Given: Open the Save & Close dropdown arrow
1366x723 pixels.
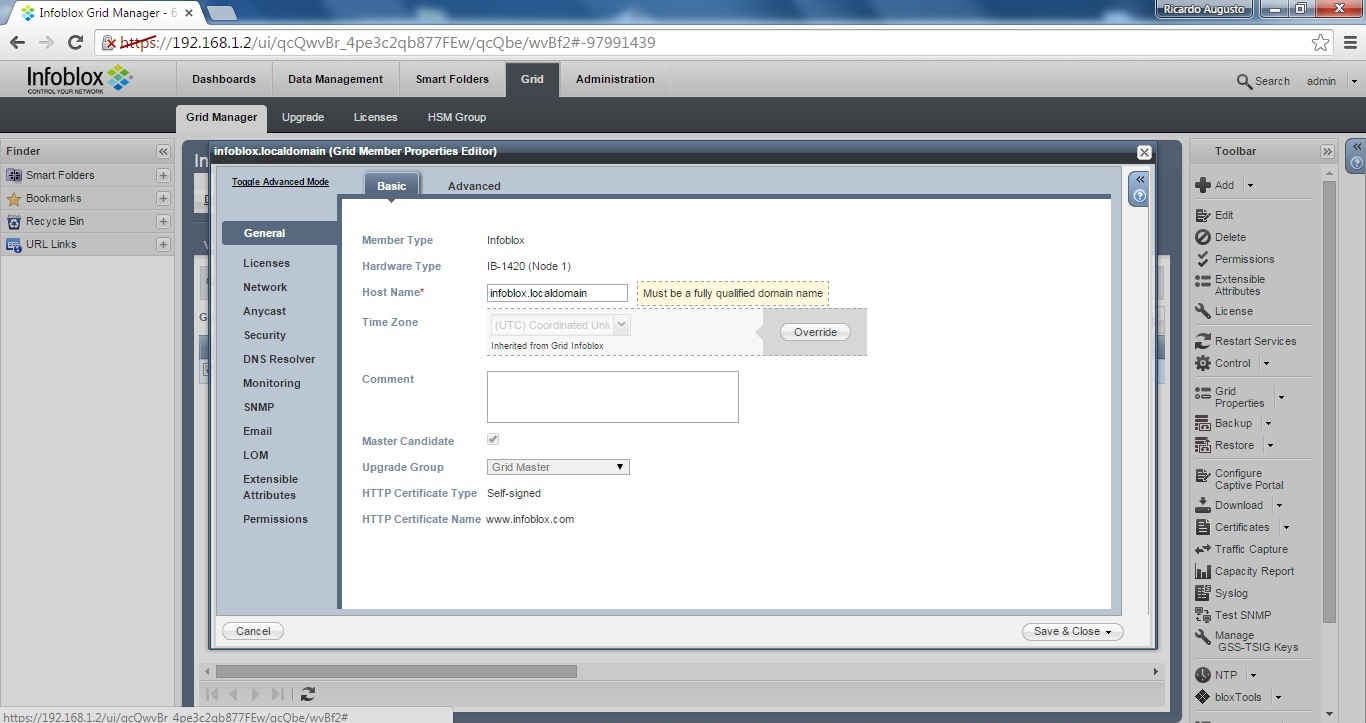Looking at the screenshot, I should [x=1109, y=632].
